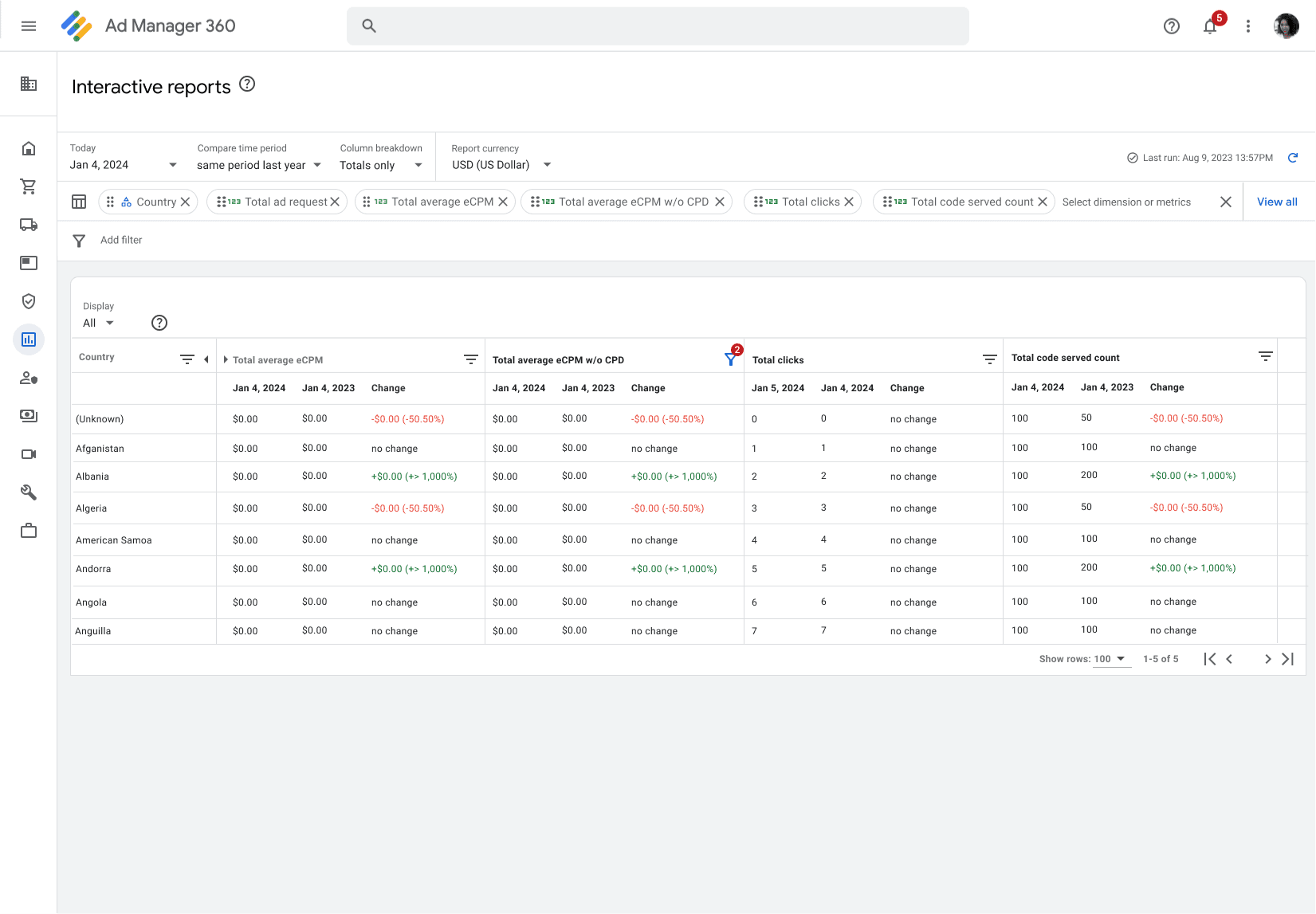Open the column layout table icon
The height and width of the screenshot is (914, 1316).
point(79,202)
